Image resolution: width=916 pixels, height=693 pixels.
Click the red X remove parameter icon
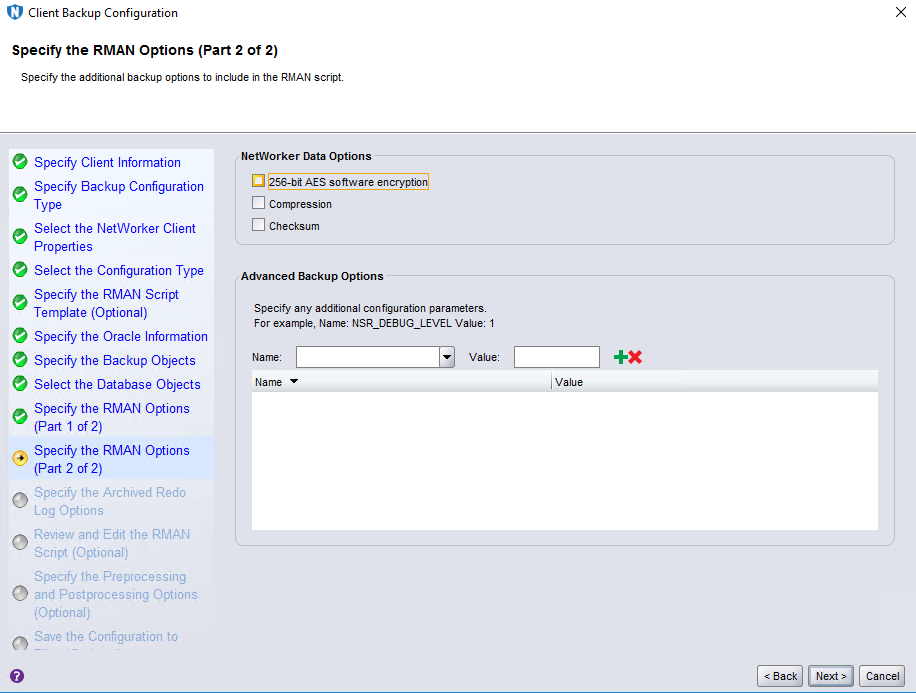(635, 357)
